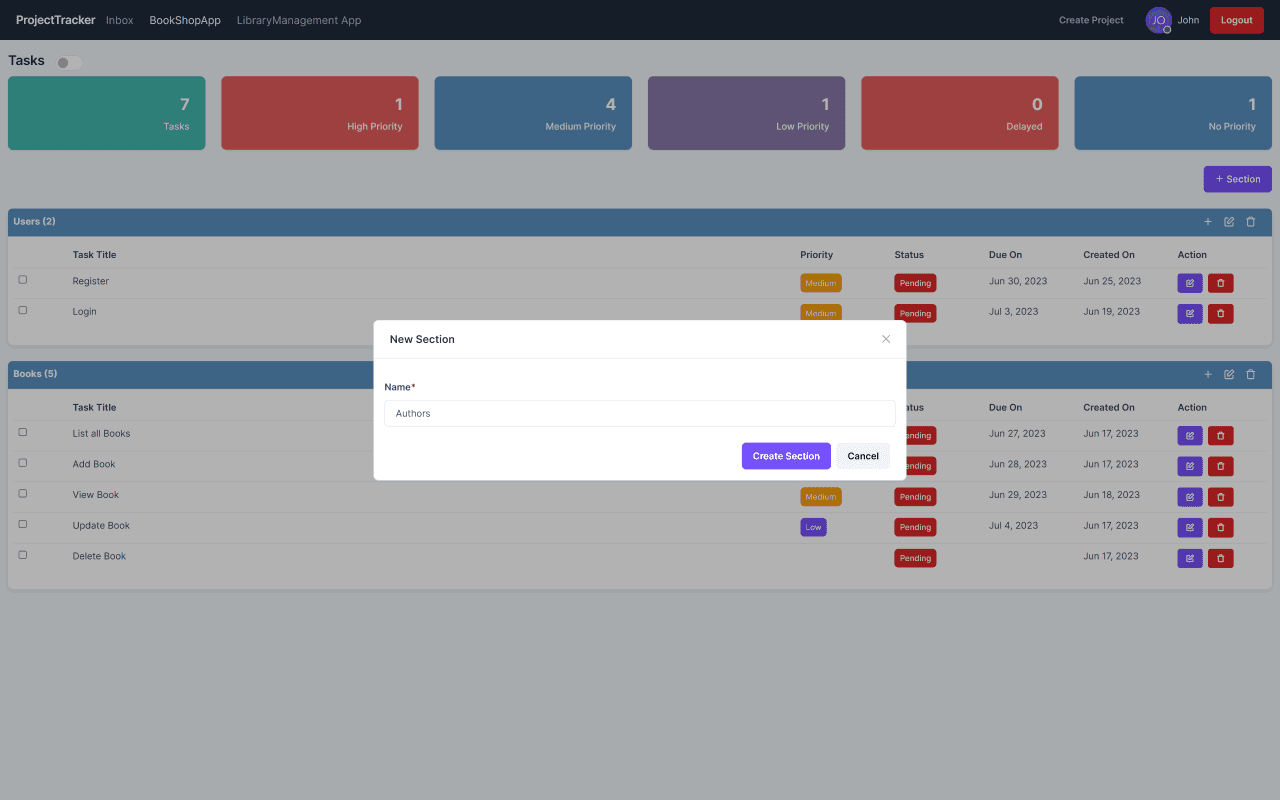Add a new task in the Users section
Screen dimensions: 1280x800
pyautogui.click(x=1207, y=221)
